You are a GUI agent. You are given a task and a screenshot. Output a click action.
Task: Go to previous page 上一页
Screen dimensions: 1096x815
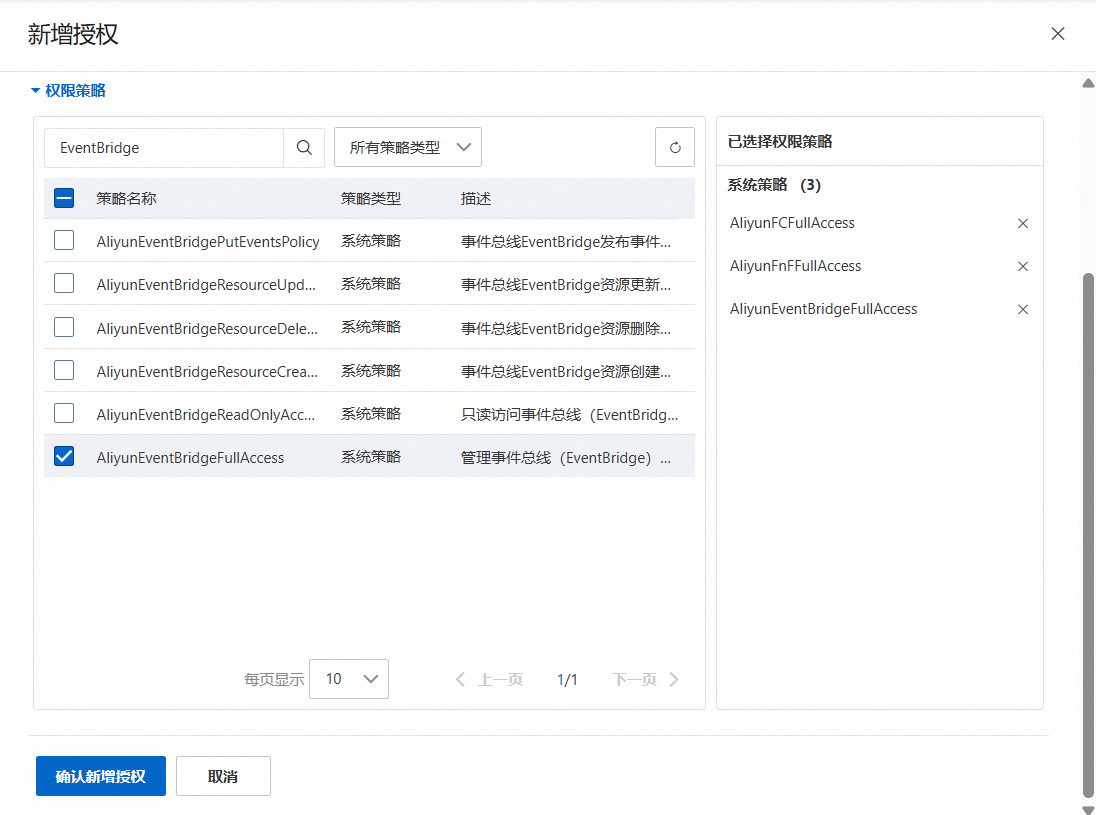click(x=489, y=679)
